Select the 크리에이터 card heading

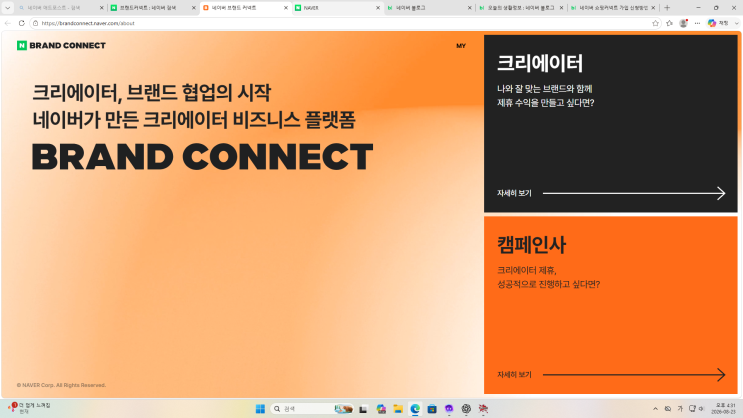pyautogui.click(x=540, y=63)
